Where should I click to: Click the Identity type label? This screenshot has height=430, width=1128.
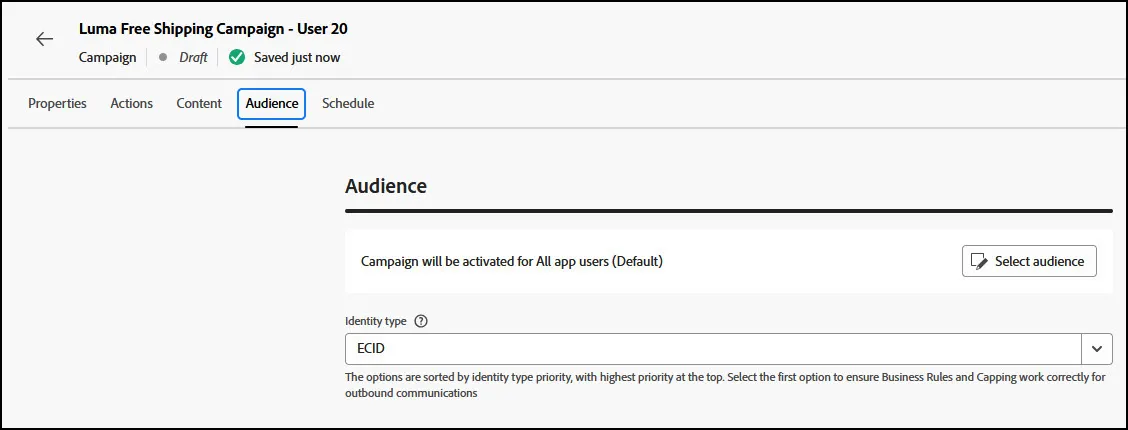[376, 321]
